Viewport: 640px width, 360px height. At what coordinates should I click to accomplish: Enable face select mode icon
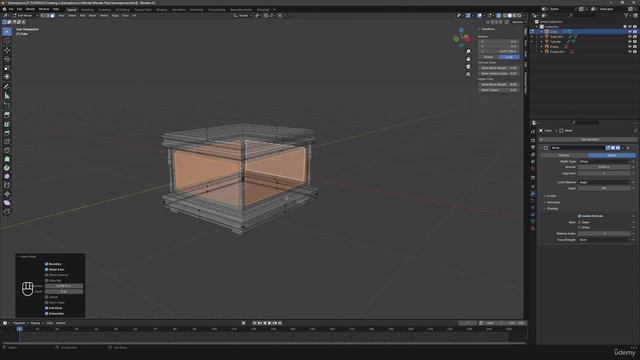coord(52,16)
